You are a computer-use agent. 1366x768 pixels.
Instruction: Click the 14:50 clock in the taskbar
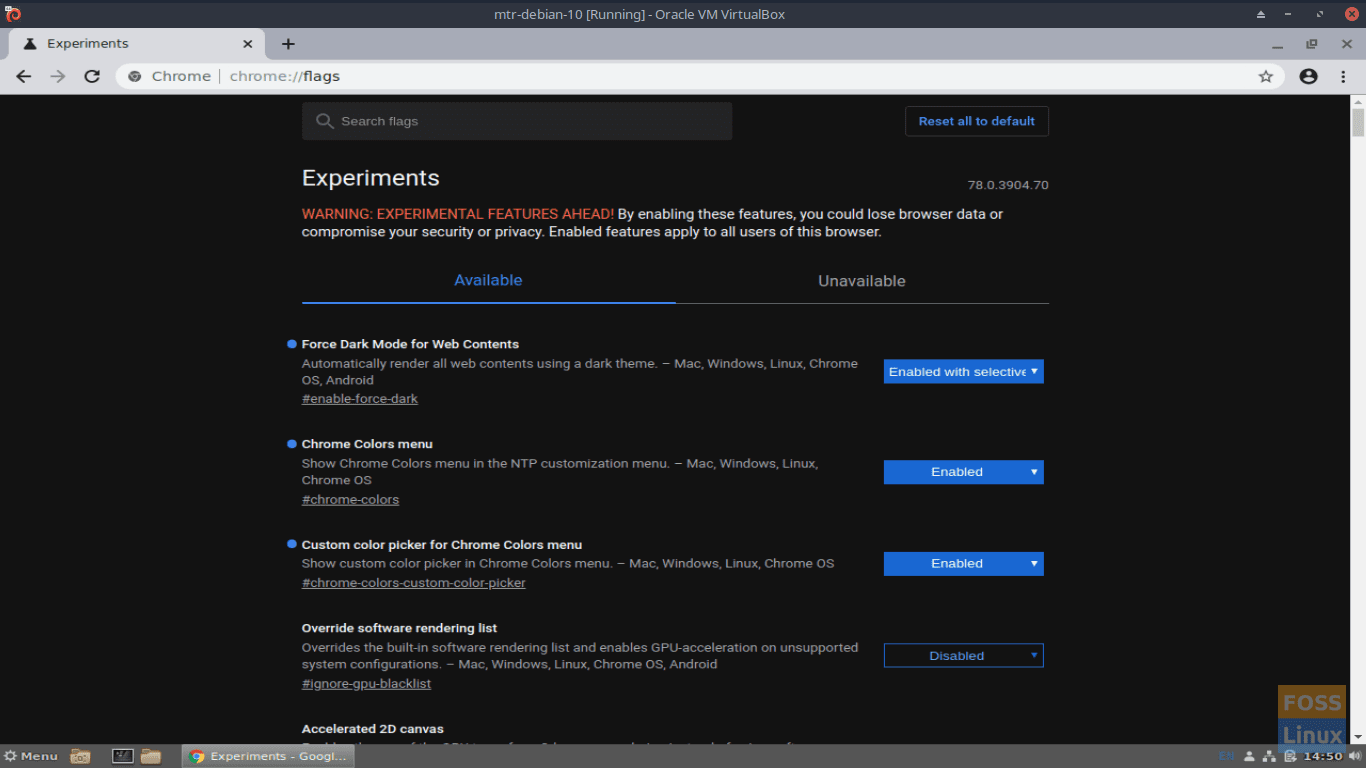[1323, 757]
